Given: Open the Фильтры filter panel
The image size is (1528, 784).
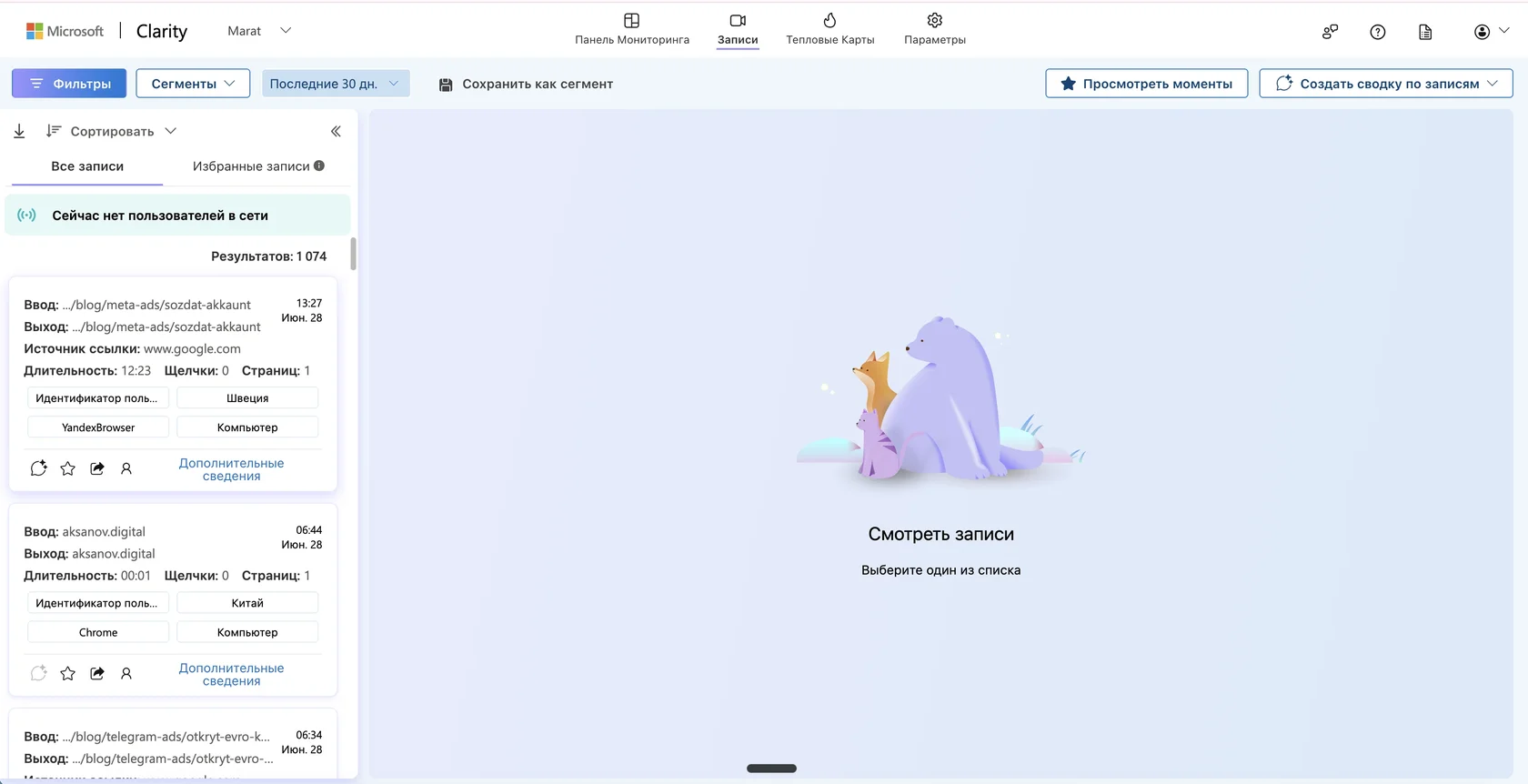Looking at the screenshot, I should [69, 84].
